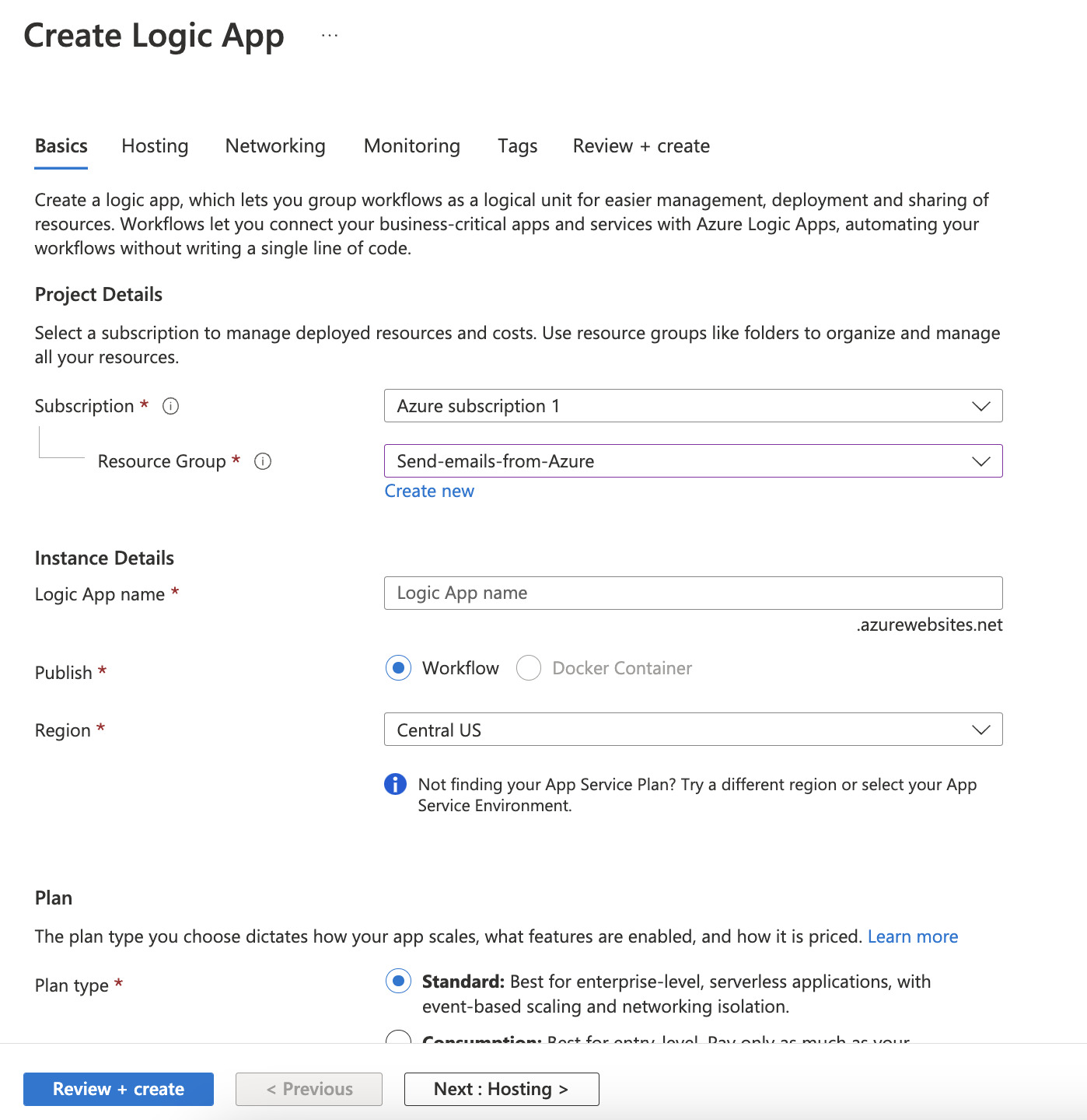Click the Resource Group info icon

(x=263, y=461)
